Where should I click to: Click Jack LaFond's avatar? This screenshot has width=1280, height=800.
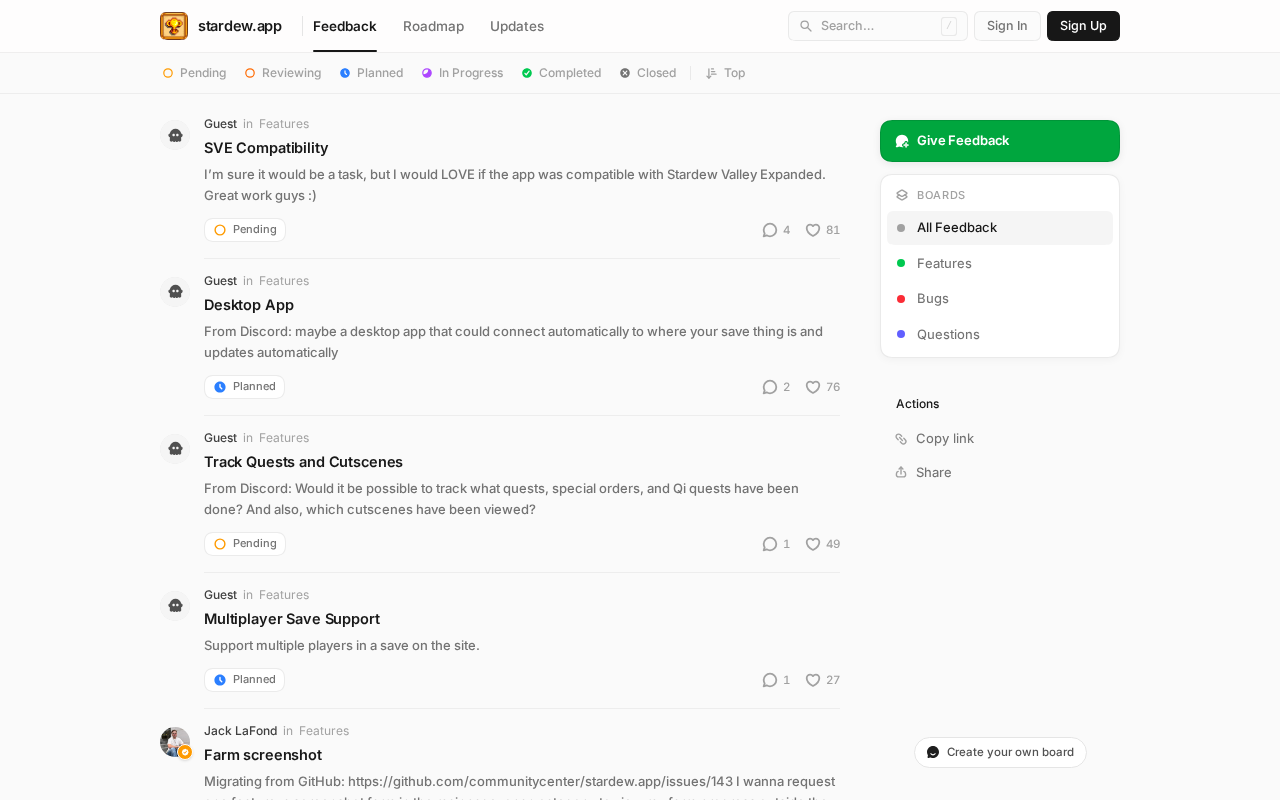click(175, 742)
